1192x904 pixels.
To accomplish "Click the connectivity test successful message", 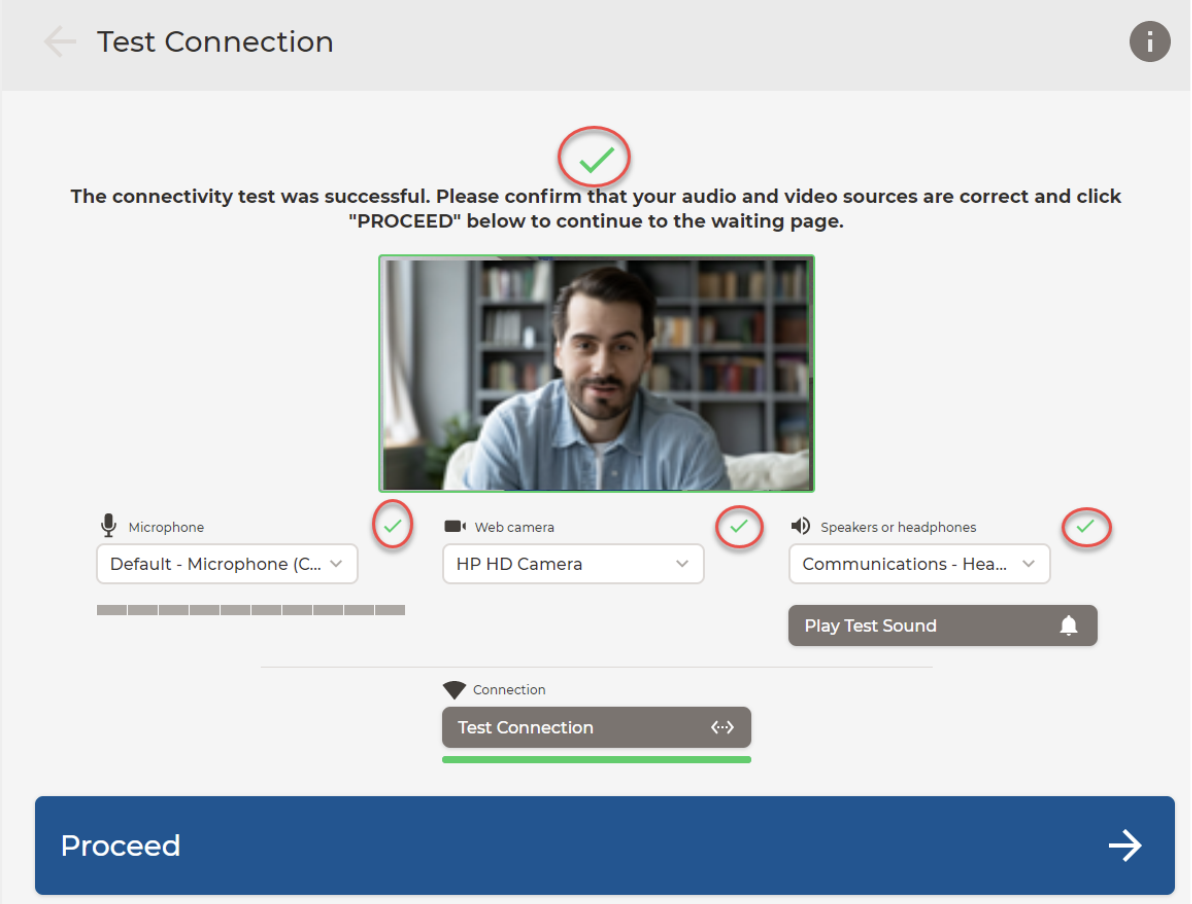I will (x=596, y=208).
